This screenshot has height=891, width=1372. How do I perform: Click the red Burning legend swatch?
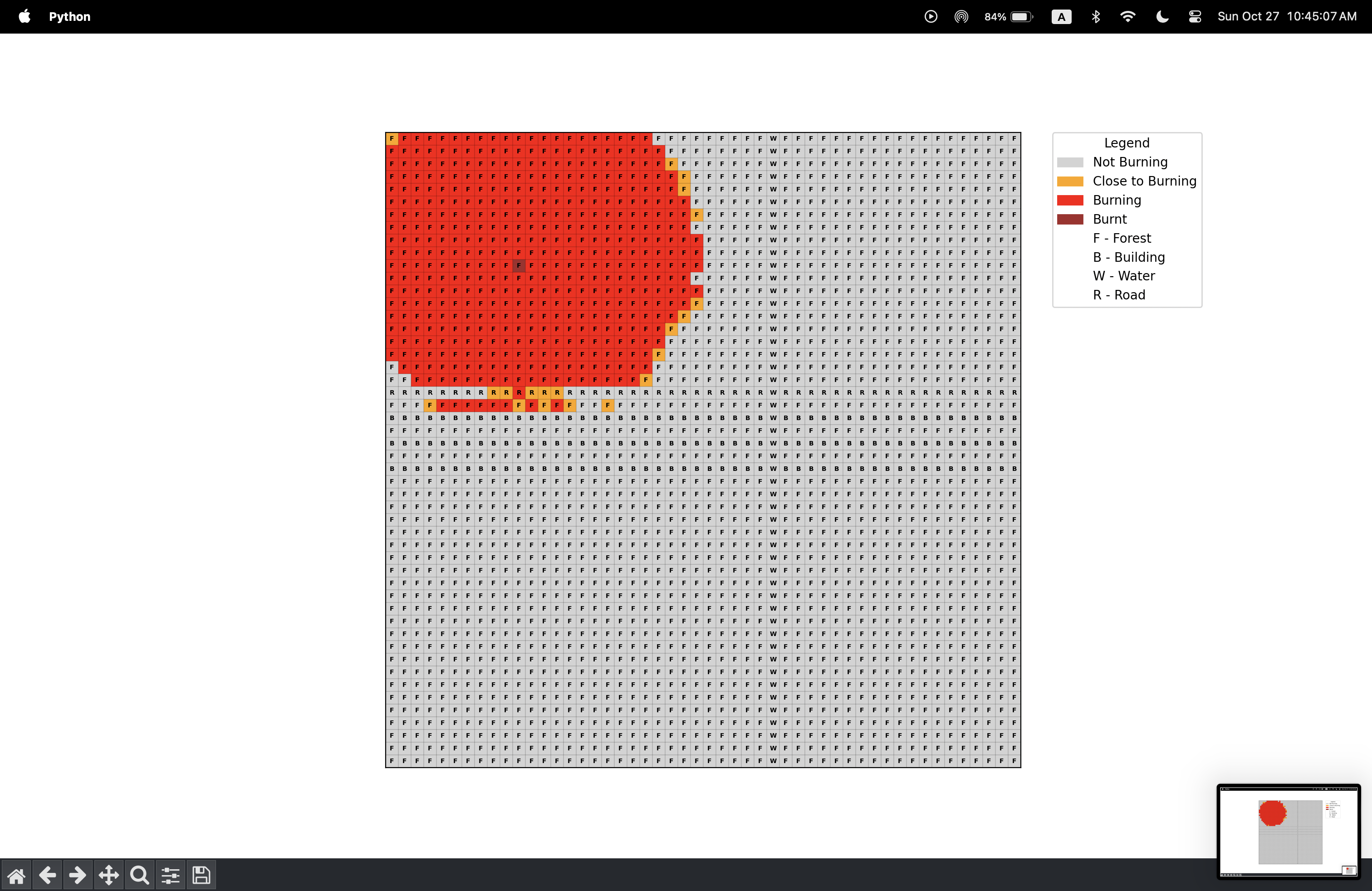1070,201
